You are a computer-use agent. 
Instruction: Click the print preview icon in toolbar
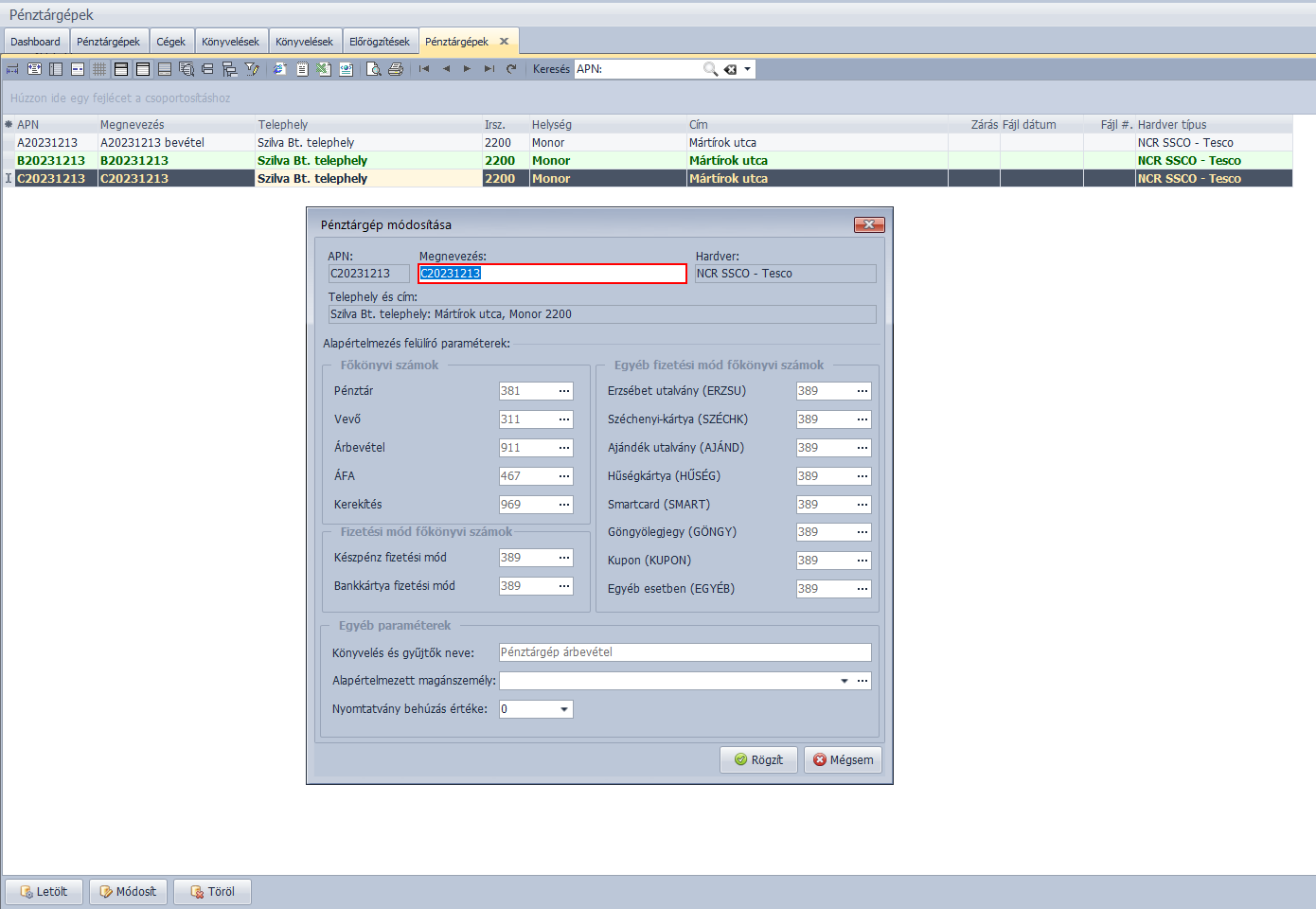374,69
